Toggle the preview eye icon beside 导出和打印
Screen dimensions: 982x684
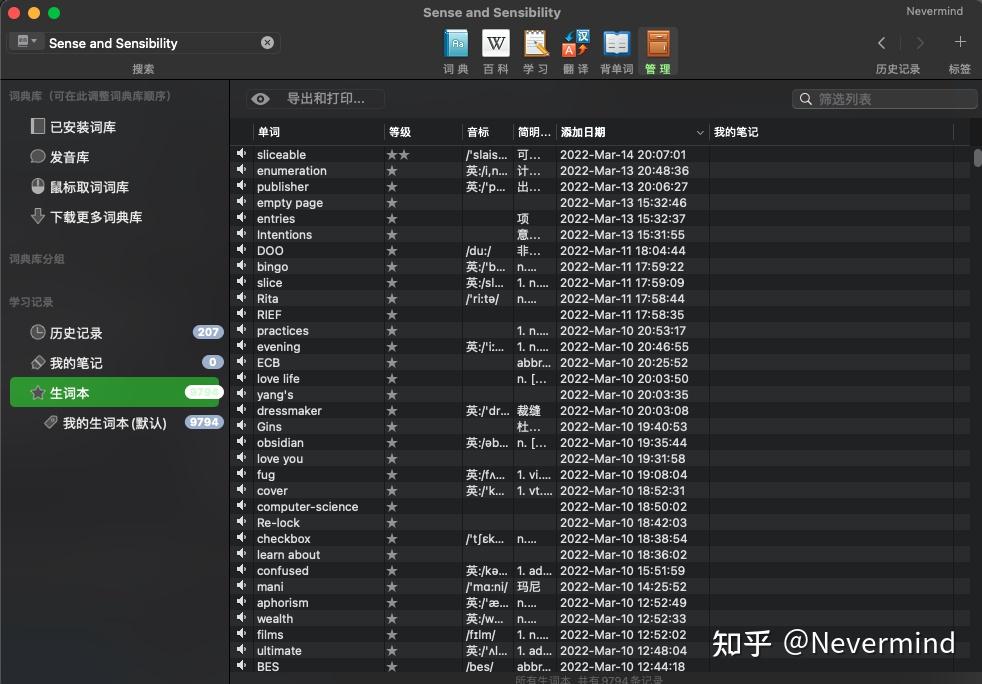coord(260,99)
